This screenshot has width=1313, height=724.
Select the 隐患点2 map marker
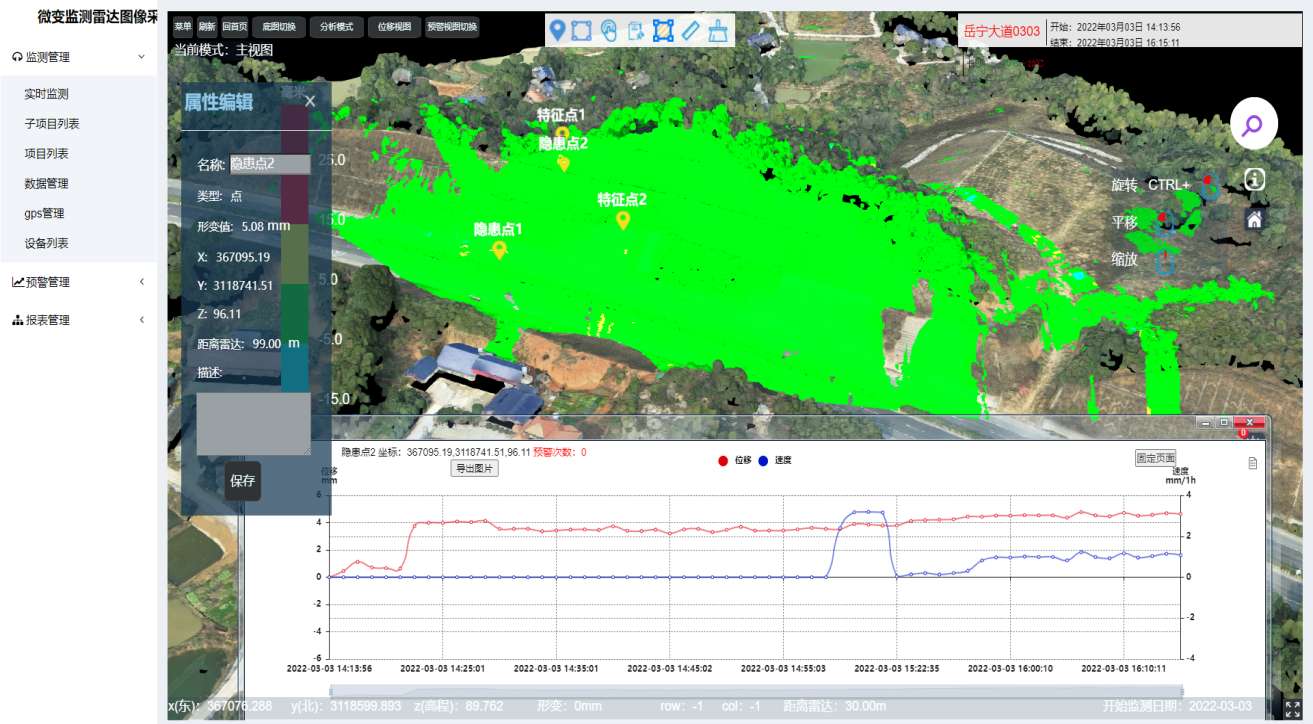pos(563,163)
